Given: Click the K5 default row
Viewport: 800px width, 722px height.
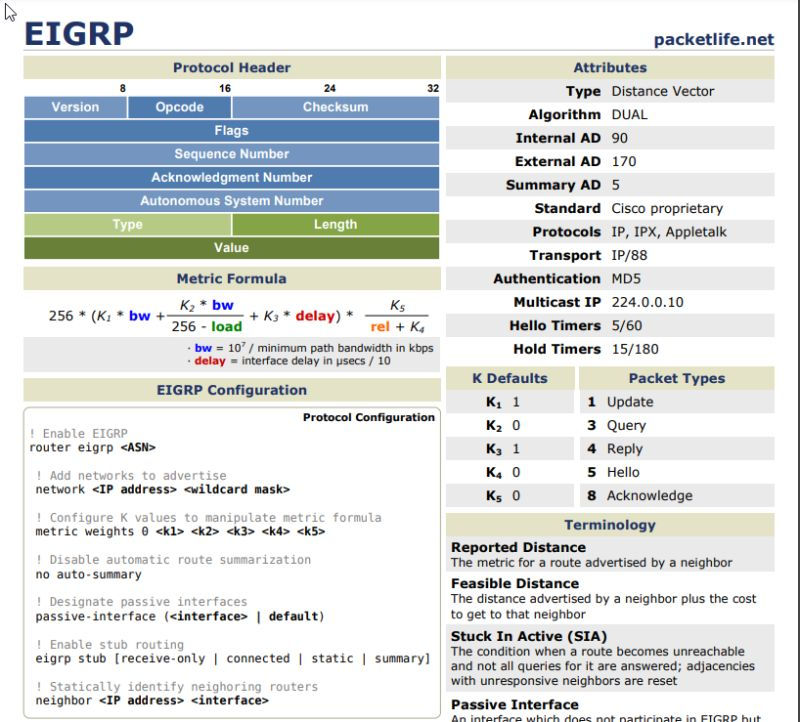Looking at the screenshot, I should click(x=510, y=496).
